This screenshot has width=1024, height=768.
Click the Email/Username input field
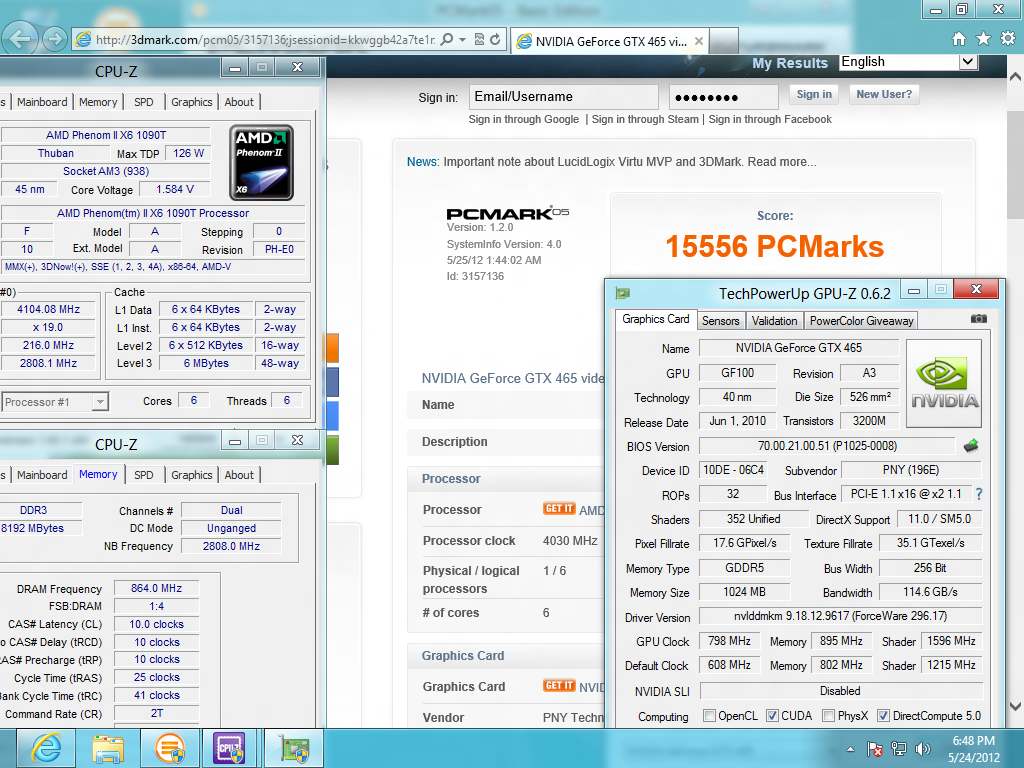point(564,97)
